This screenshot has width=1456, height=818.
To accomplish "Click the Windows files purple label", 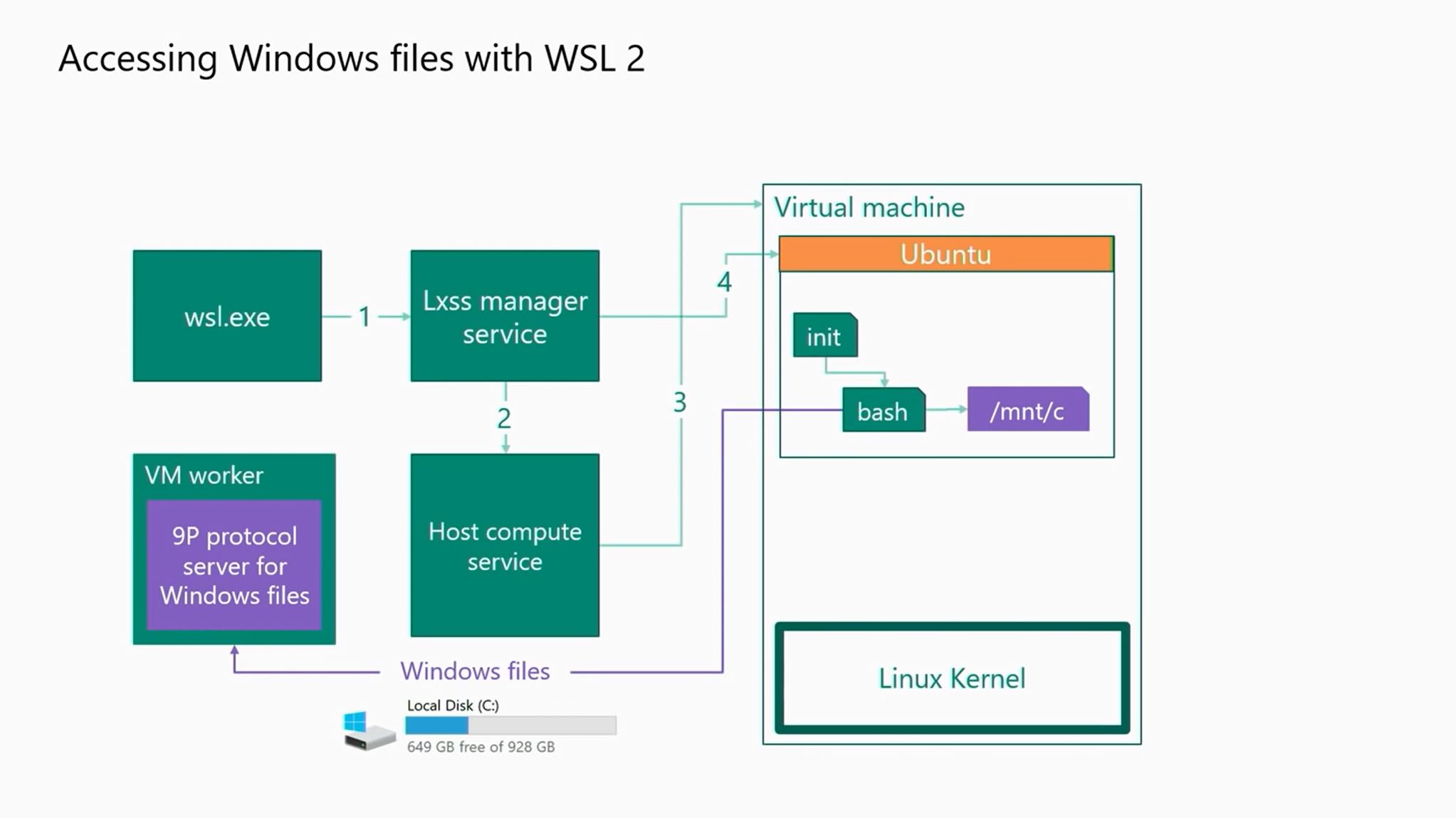I will tap(475, 671).
